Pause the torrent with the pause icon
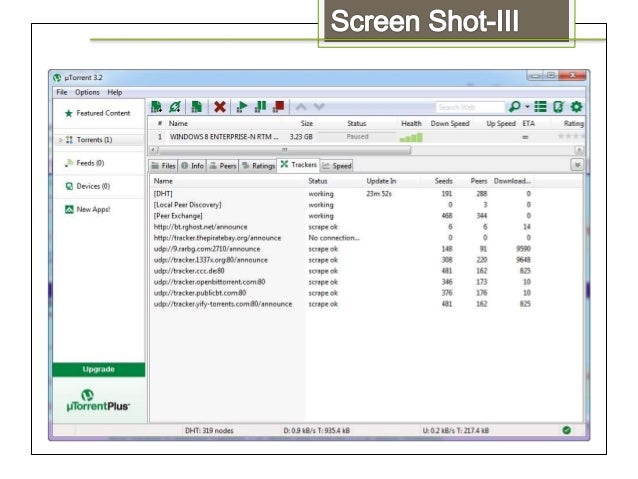The image size is (638, 479). (x=260, y=107)
